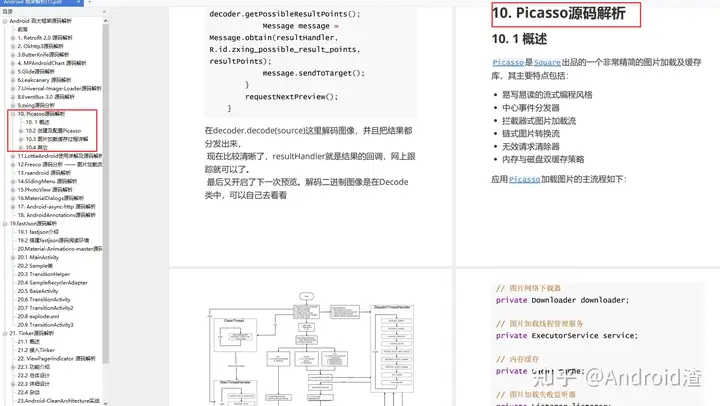Click the bookmarks panel scrollbar thumb

tap(106, 193)
